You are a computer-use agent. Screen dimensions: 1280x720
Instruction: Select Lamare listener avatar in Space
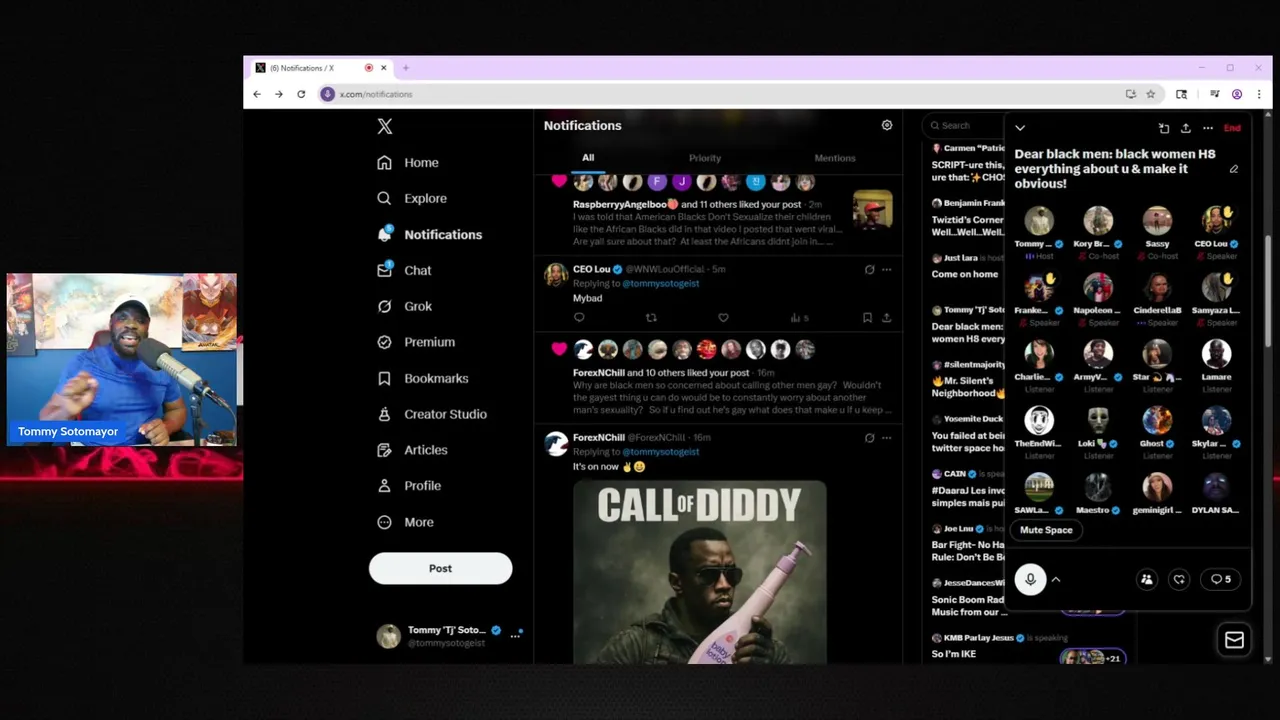(x=1216, y=354)
